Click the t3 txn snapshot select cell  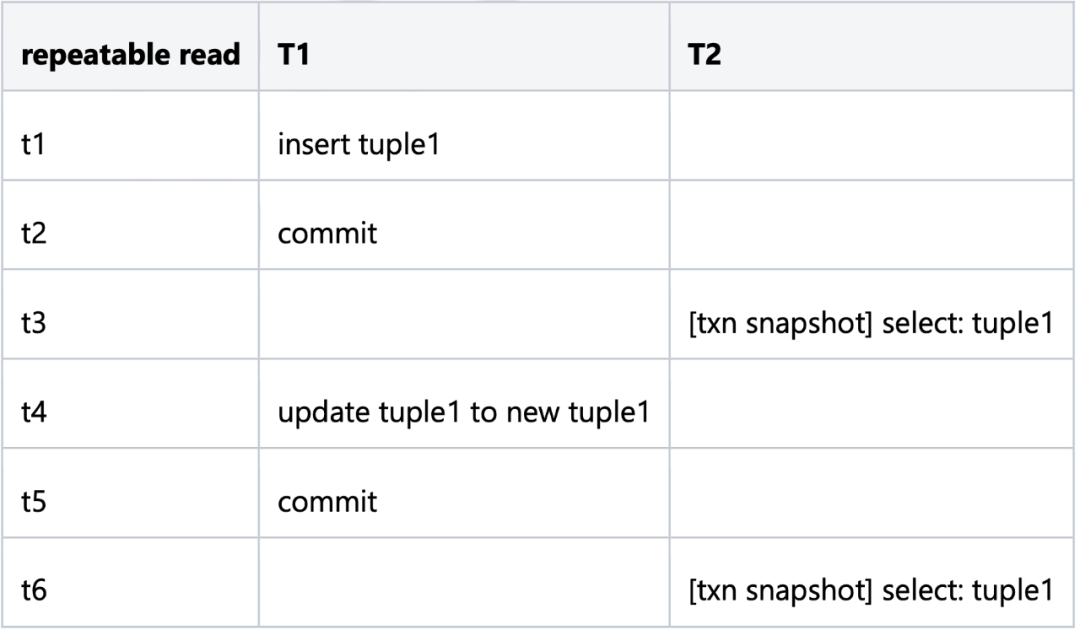click(x=870, y=323)
